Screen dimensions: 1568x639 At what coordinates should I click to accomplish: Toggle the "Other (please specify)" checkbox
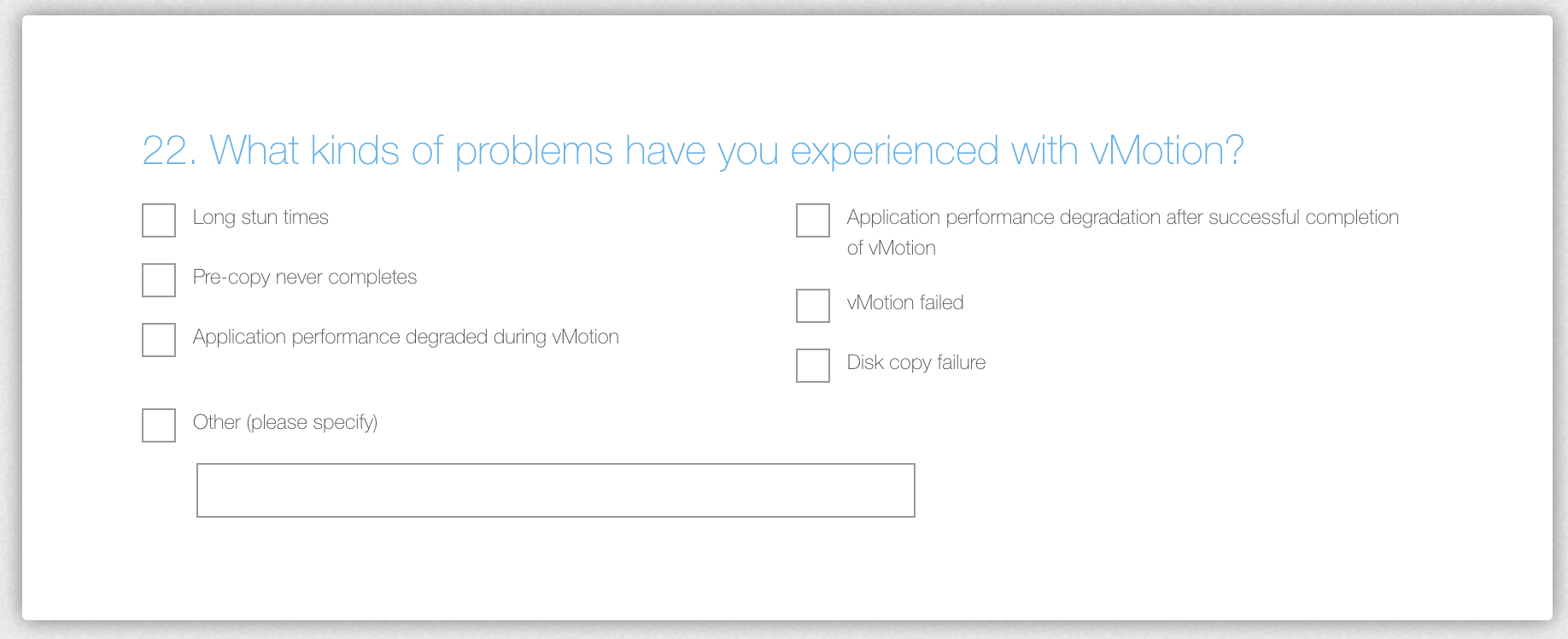point(159,425)
